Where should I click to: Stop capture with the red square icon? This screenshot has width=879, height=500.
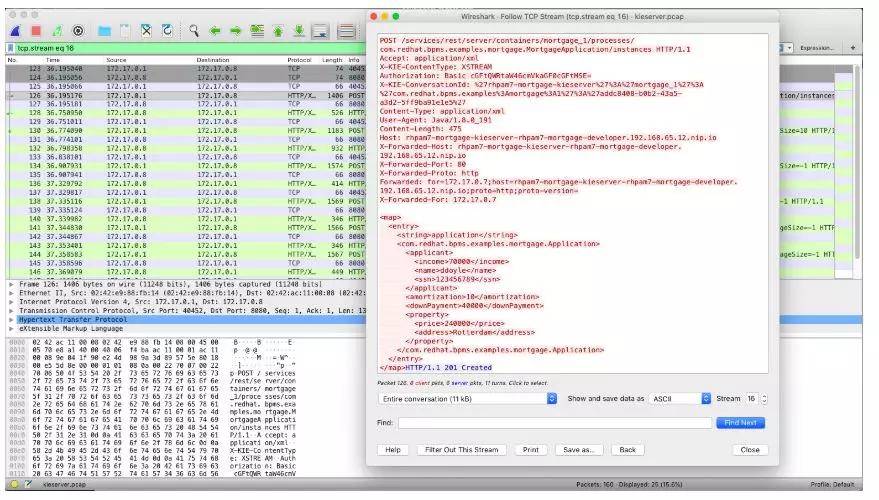(36, 31)
